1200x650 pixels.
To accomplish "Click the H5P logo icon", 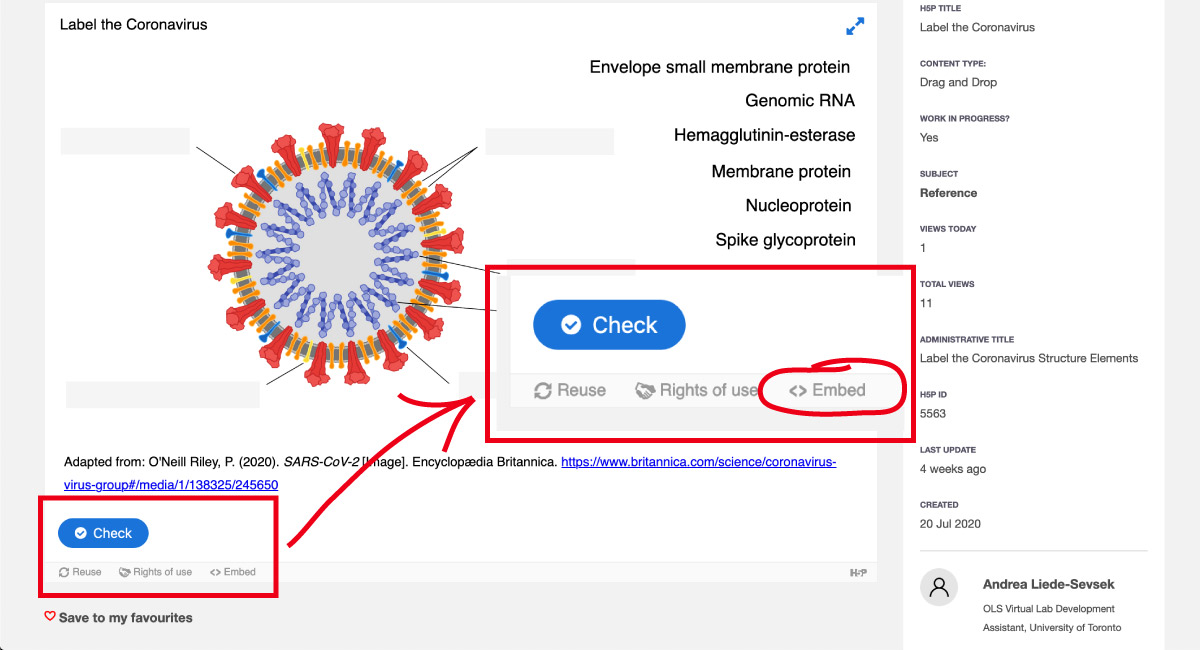I will tap(858, 572).
